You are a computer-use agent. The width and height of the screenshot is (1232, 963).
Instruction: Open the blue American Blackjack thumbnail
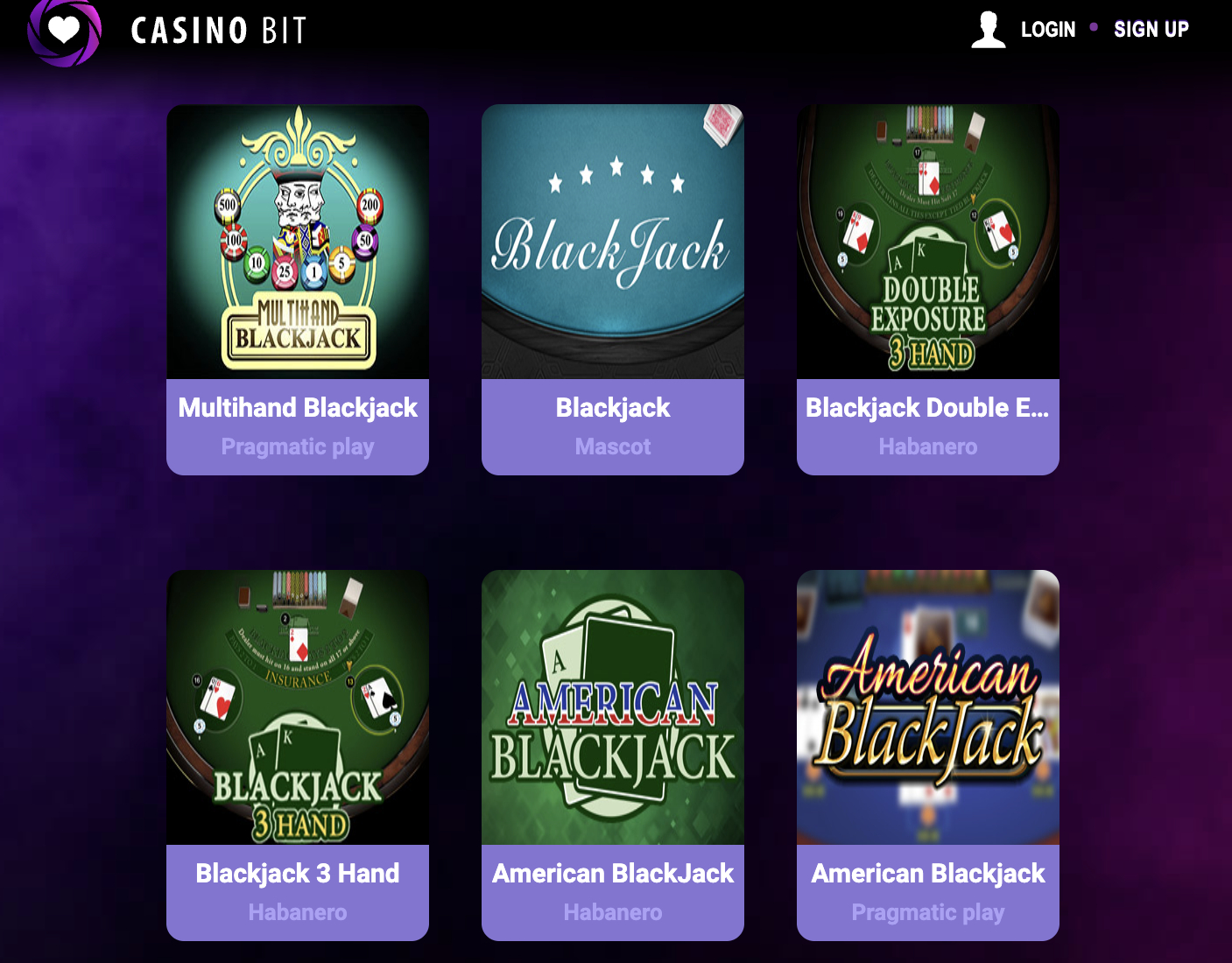tap(928, 707)
